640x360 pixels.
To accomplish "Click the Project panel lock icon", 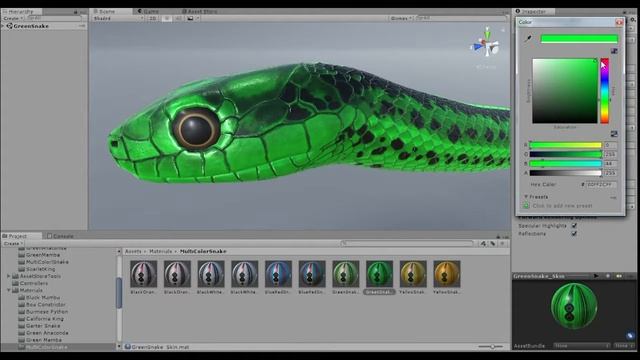I will [x=498, y=236].
